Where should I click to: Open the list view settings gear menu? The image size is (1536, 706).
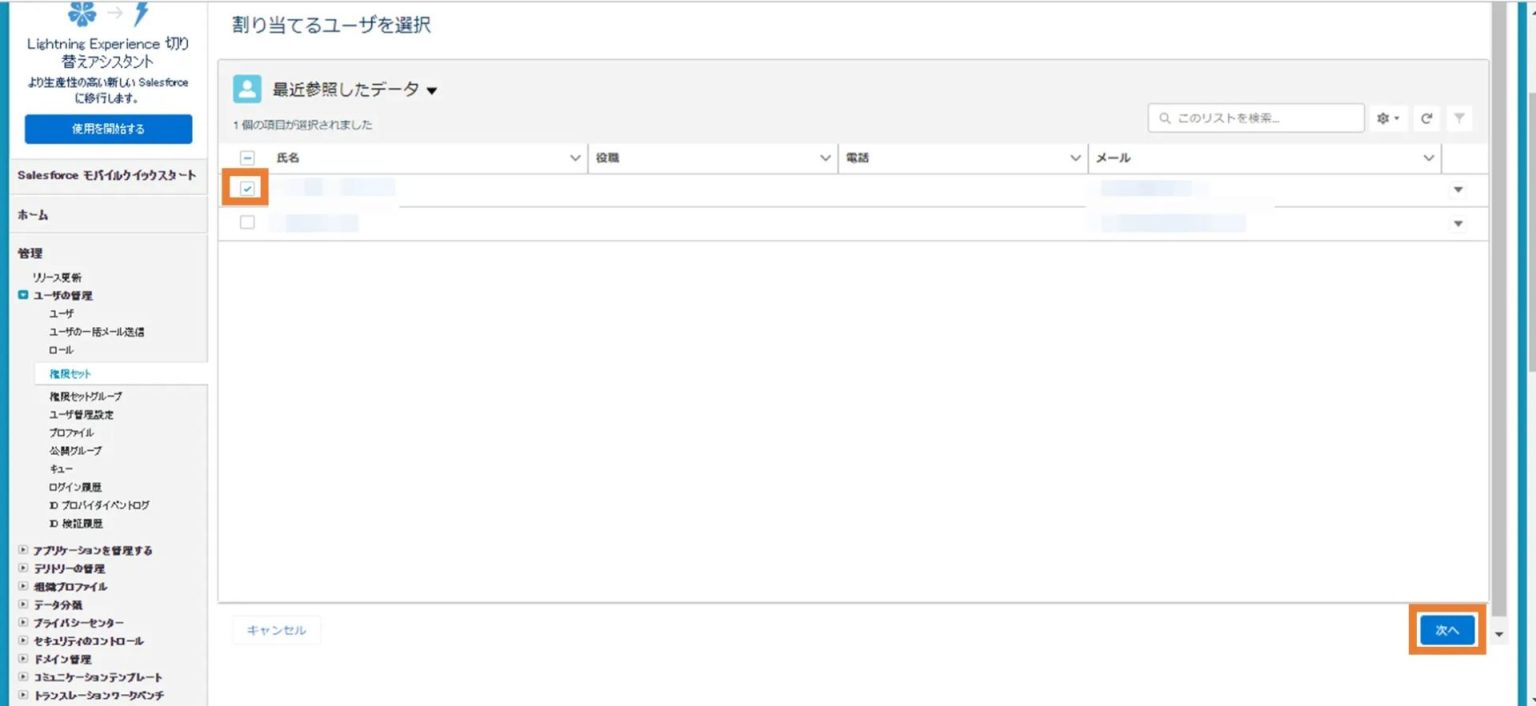click(x=1388, y=119)
